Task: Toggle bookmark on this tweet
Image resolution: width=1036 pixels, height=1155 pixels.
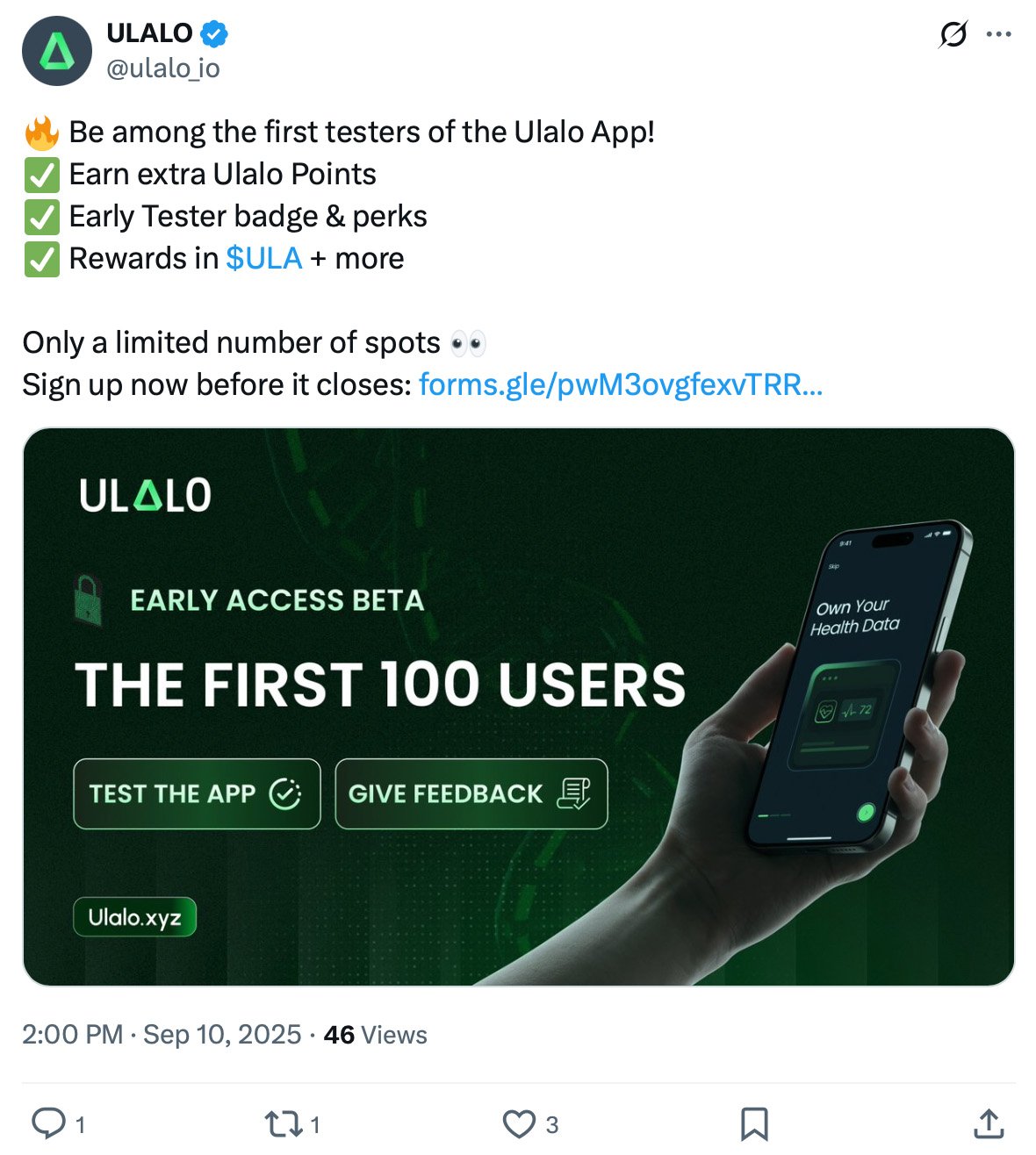Action: 753,1122
